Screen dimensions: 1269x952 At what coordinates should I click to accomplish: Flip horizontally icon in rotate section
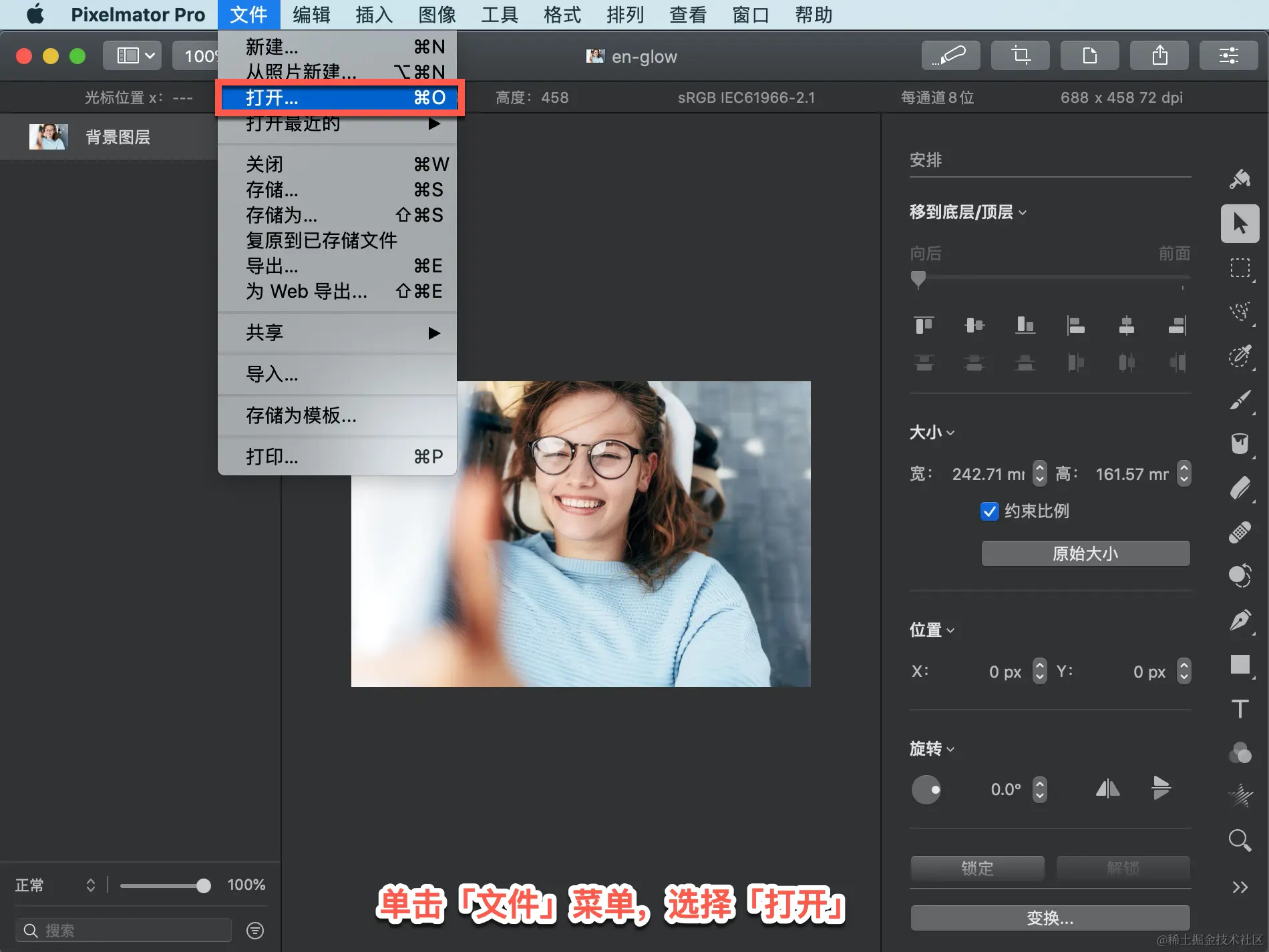(x=1107, y=789)
